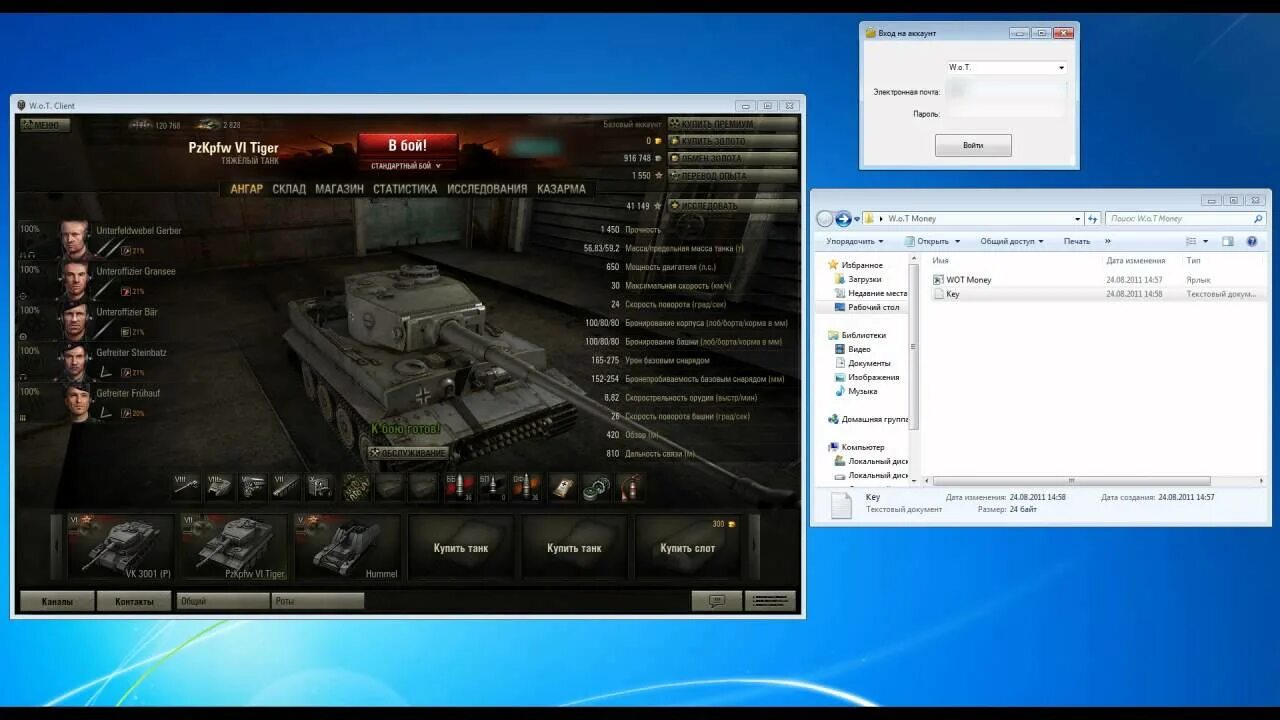The width and height of the screenshot is (1280, 720).
Task: Click the Войти login button
Action: click(973, 145)
